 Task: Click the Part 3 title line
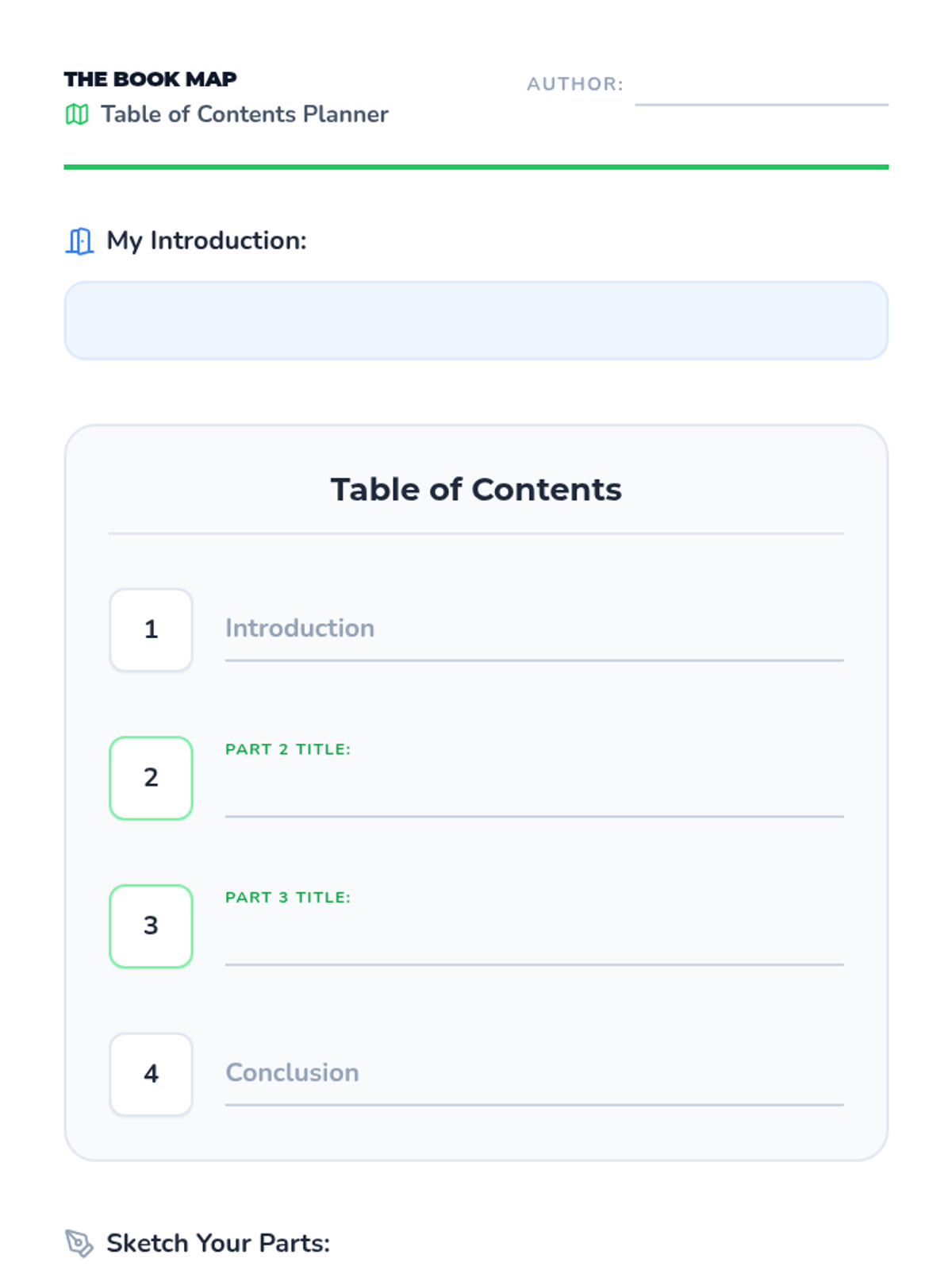pyautogui.click(x=533, y=942)
